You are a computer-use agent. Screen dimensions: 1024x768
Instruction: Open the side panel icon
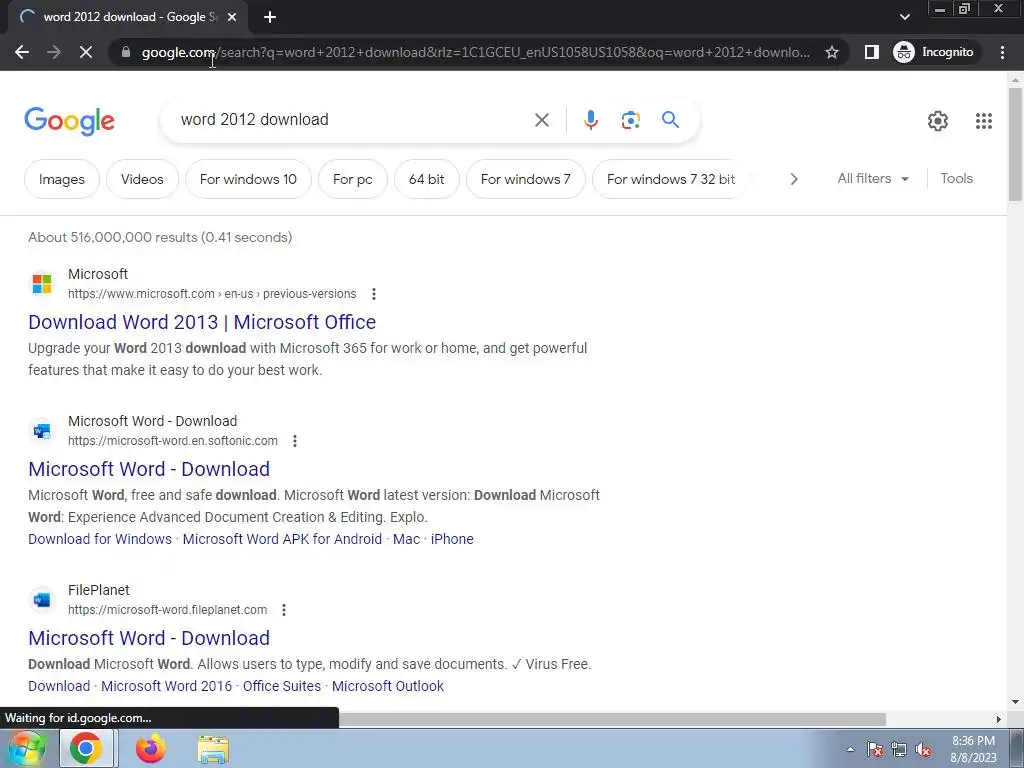[871, 52]
